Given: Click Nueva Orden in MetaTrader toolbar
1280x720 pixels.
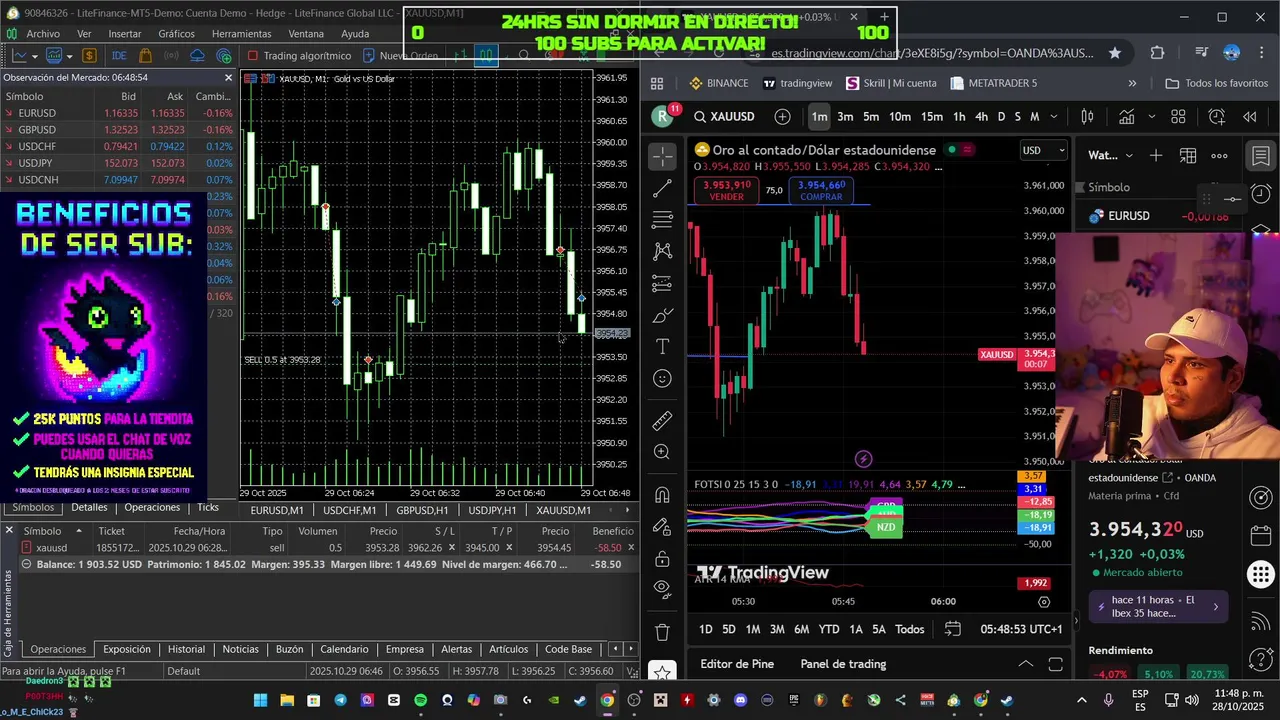Looking at the screenshot, I should coord(400,56).
